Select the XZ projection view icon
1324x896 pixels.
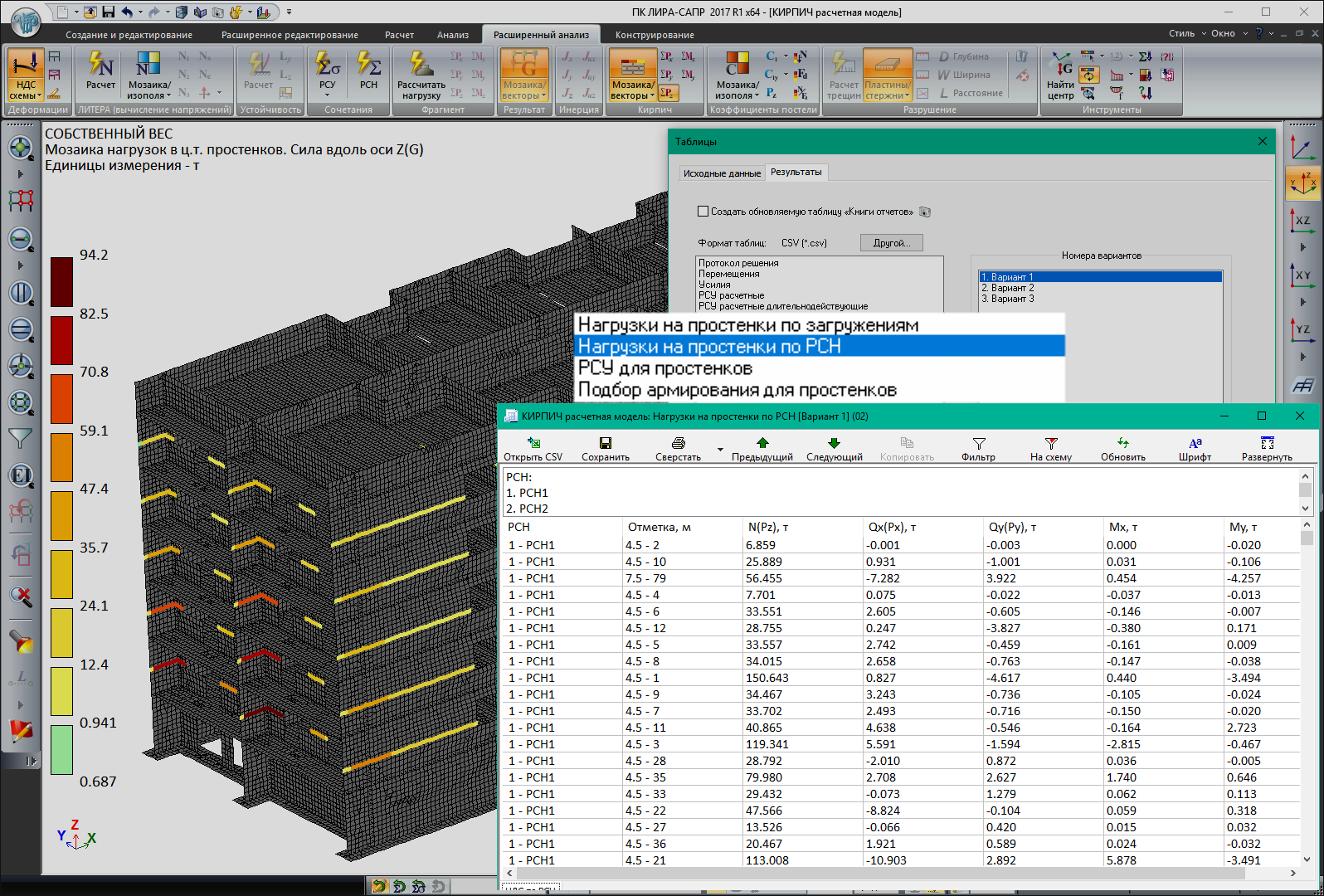(x=1302, y=221)
